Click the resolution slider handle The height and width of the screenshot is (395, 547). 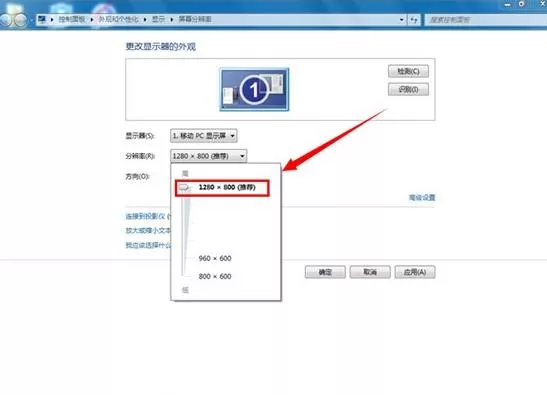click(185, 188)
